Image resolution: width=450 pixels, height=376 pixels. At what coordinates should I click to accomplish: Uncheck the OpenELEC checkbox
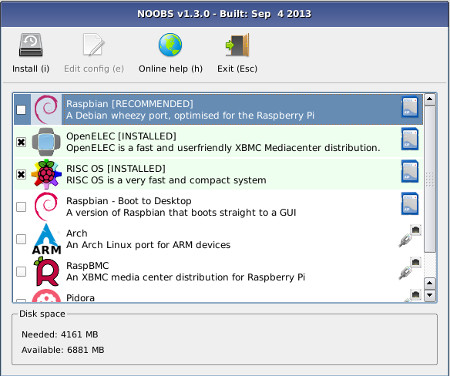click(x=21, y=142)
